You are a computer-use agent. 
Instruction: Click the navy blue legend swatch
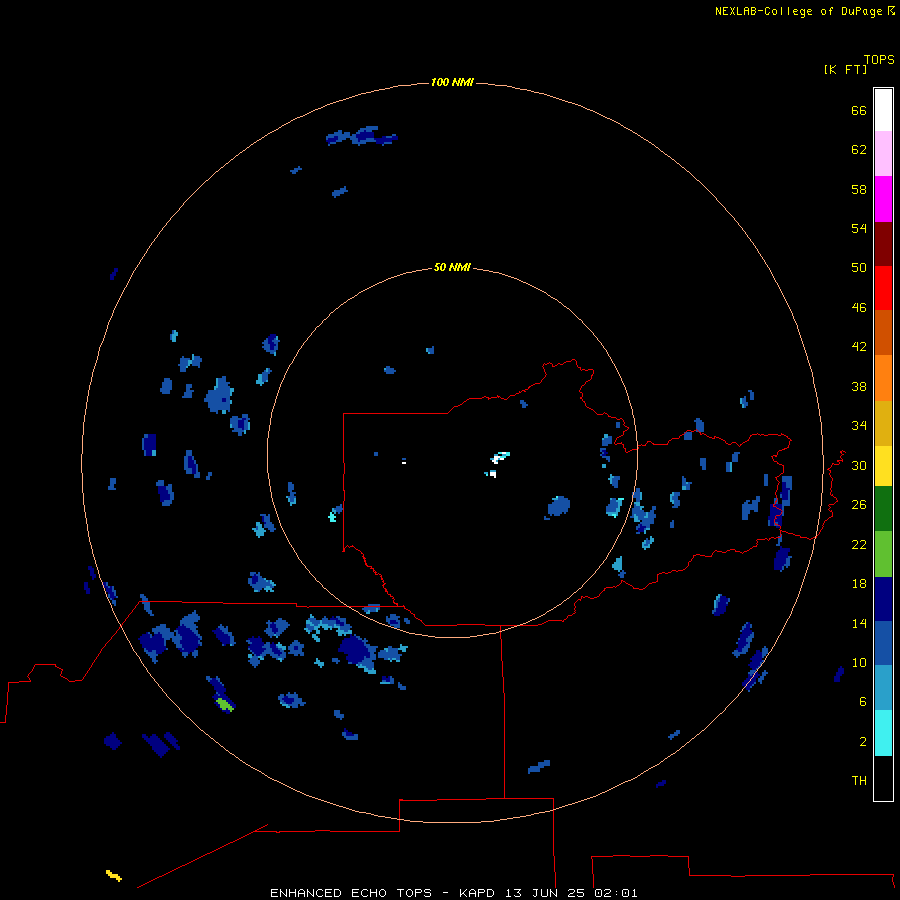883,599
